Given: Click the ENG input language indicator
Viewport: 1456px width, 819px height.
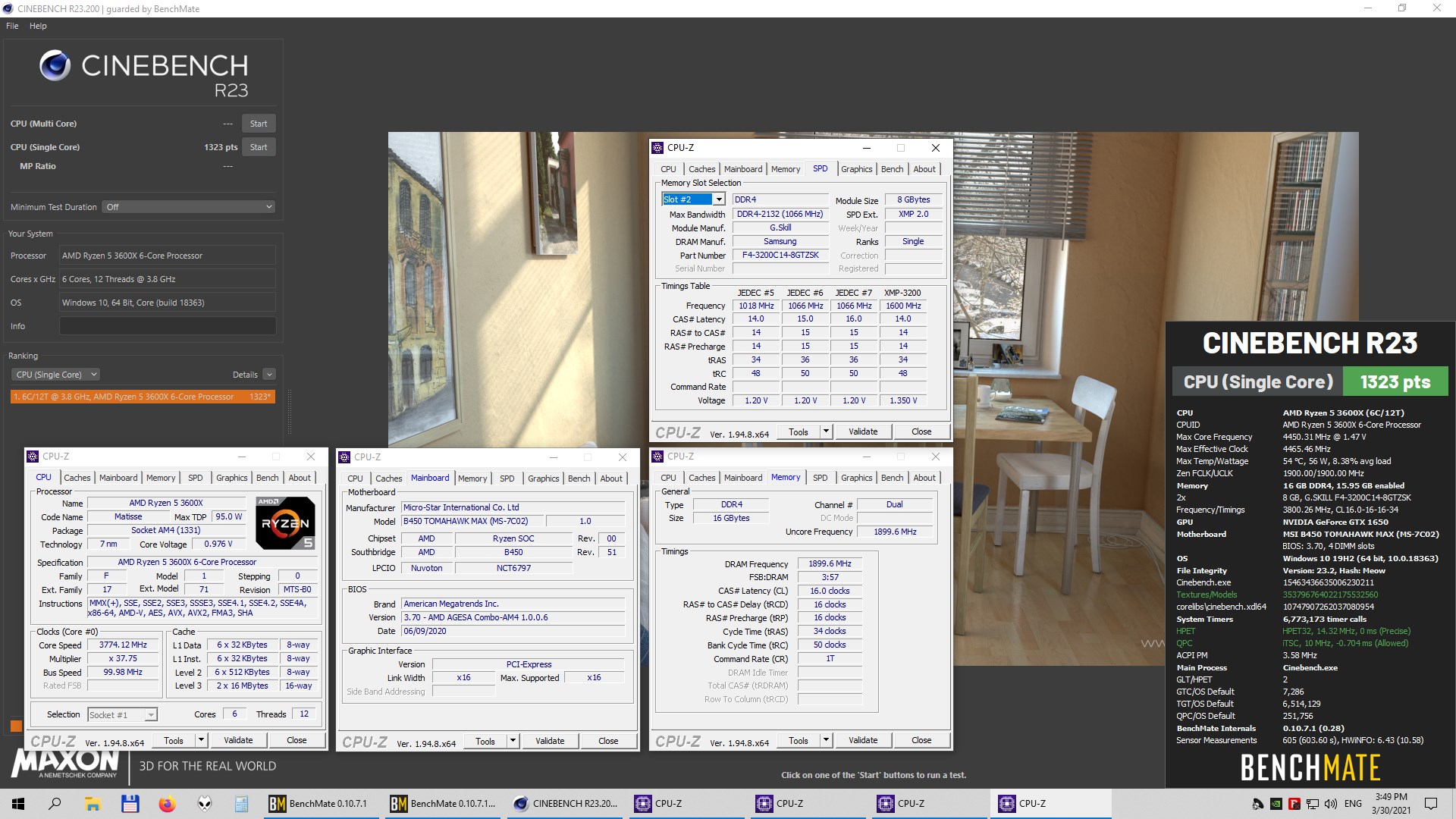Looking at the screenshot, I should [x=1353, y=804].
